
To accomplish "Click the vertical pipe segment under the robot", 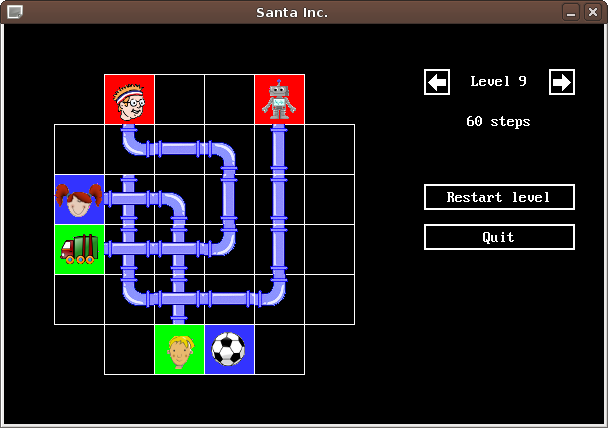I will pos(279,149).
